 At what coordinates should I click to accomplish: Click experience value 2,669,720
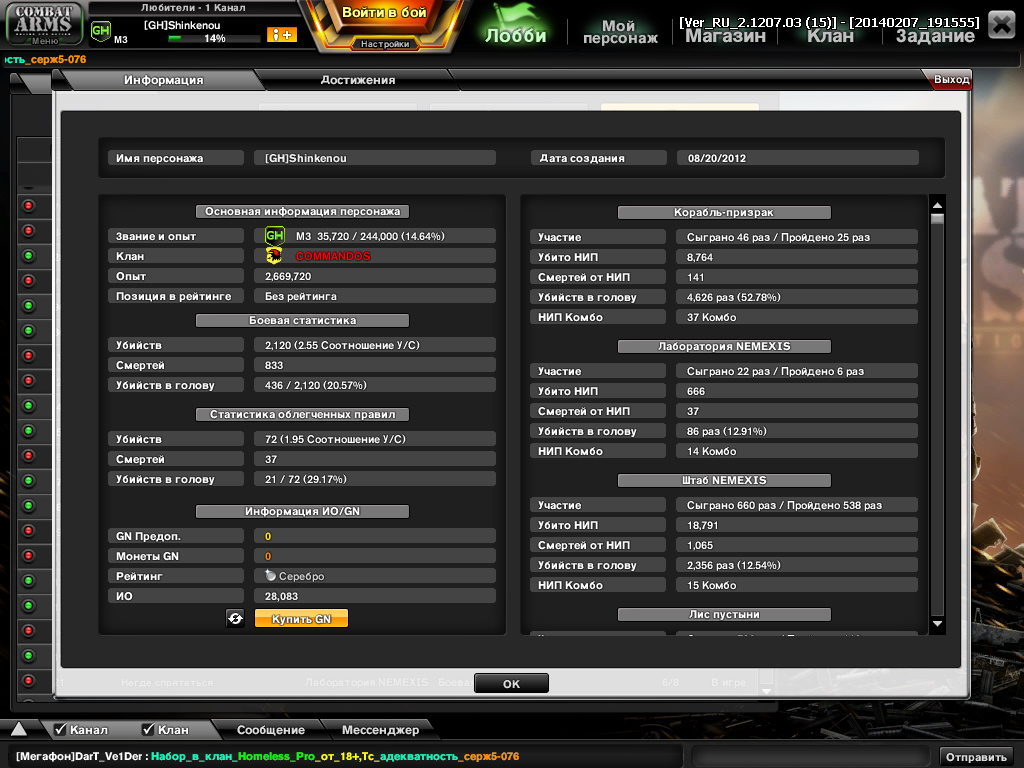tap(375, 276)
